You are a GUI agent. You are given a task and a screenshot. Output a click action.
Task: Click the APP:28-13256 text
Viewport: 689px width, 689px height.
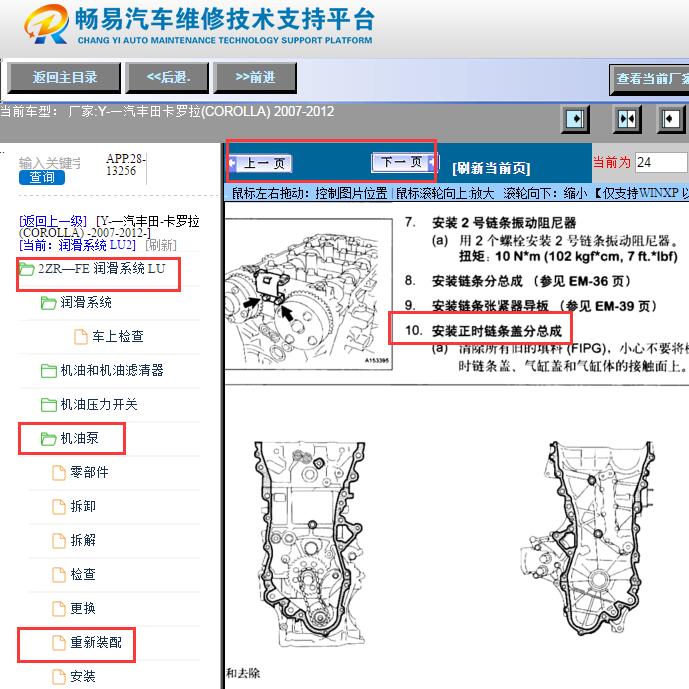[x=126, y=164]
